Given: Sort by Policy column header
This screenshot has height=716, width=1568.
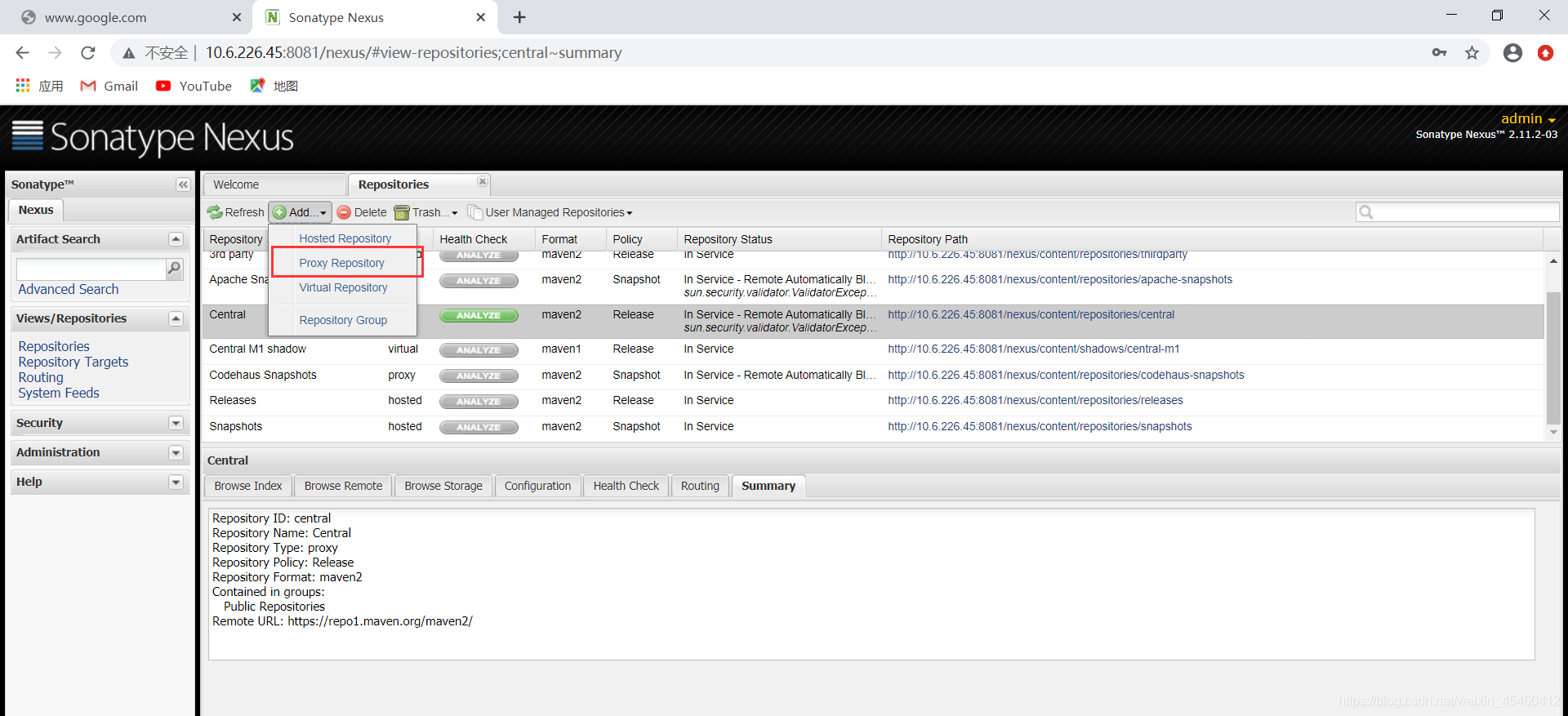Looking at the screenshot, I should click(x=642, y=239).
